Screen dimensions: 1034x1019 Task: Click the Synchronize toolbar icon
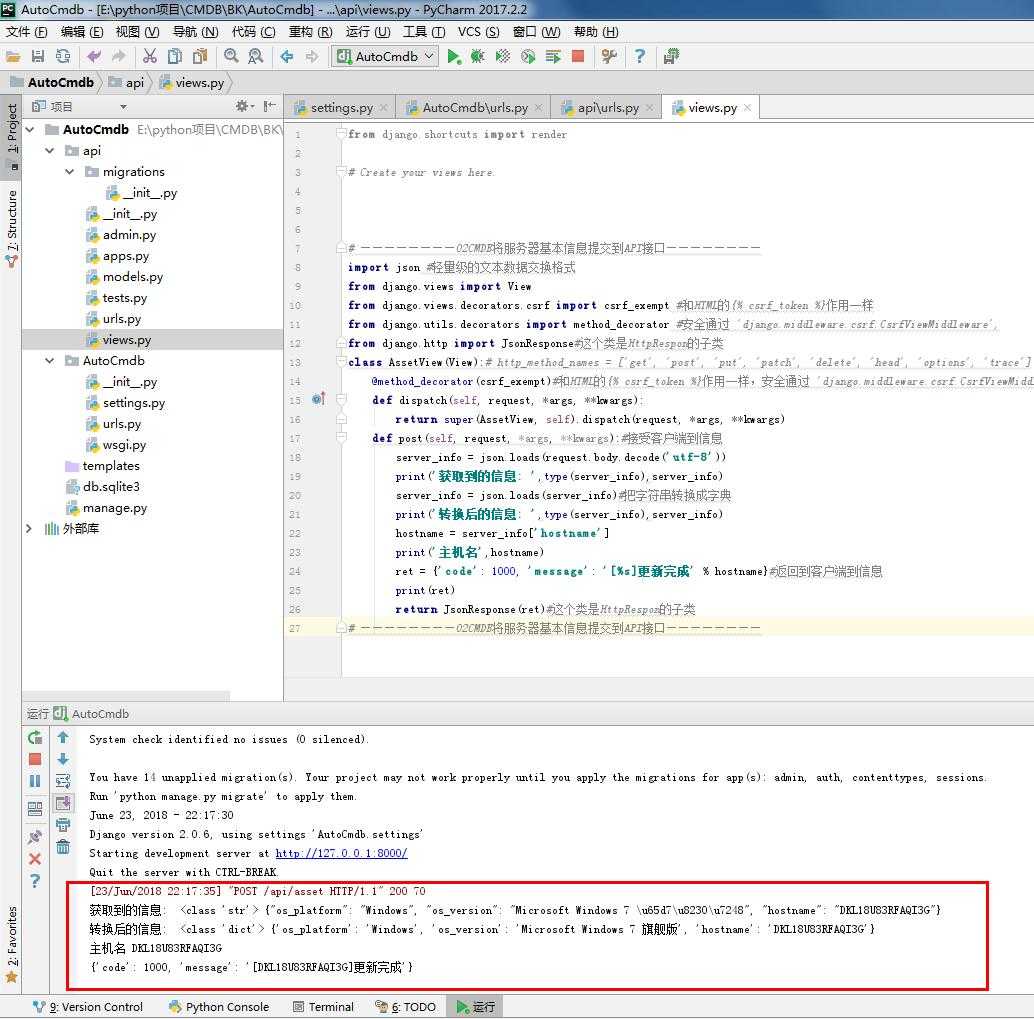coord(63,57)
